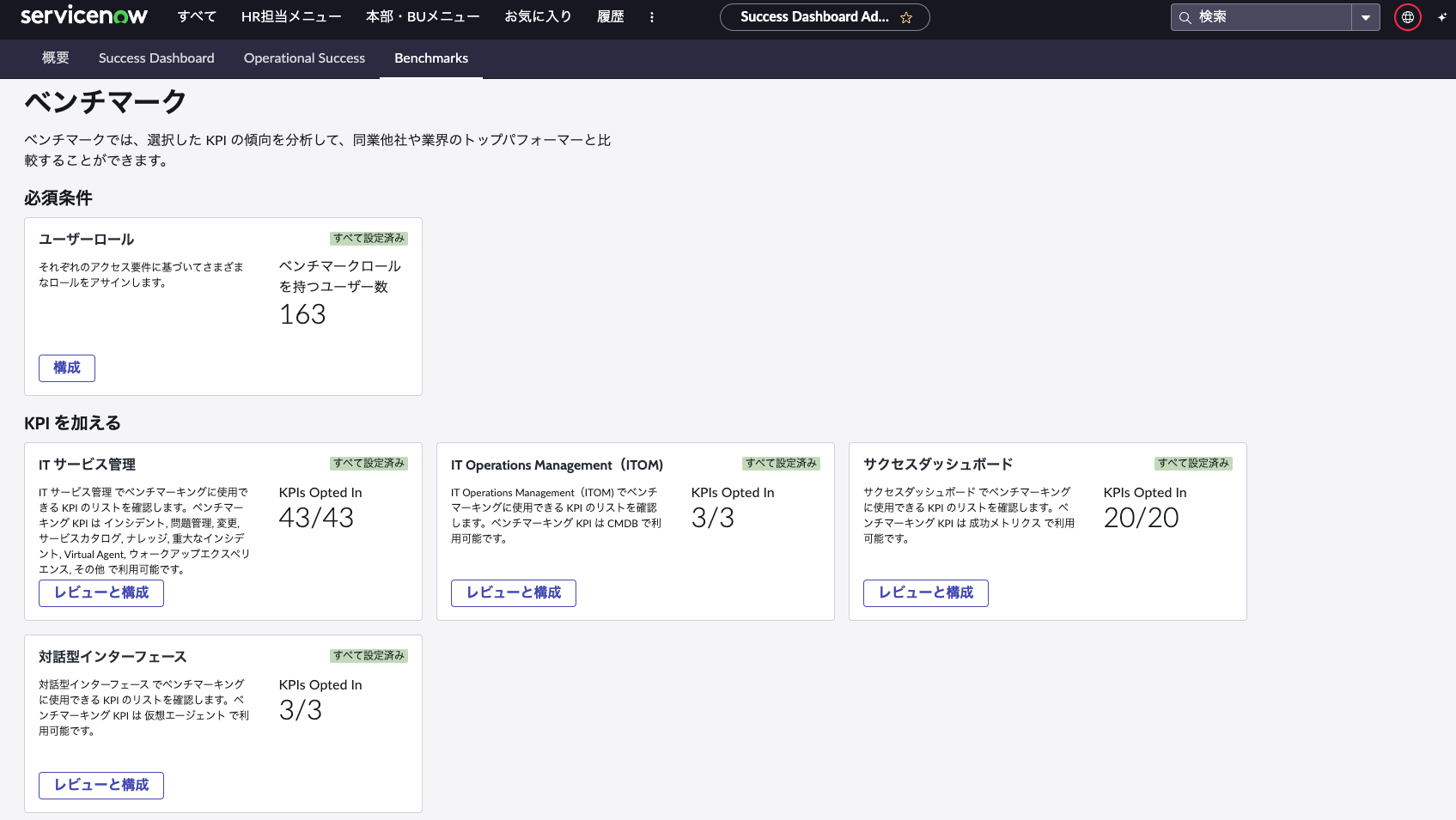The image size is (1456, 820).
Task: Click レビューと構成 in IT サービス管理 card
Action: [x=101, y=593]
